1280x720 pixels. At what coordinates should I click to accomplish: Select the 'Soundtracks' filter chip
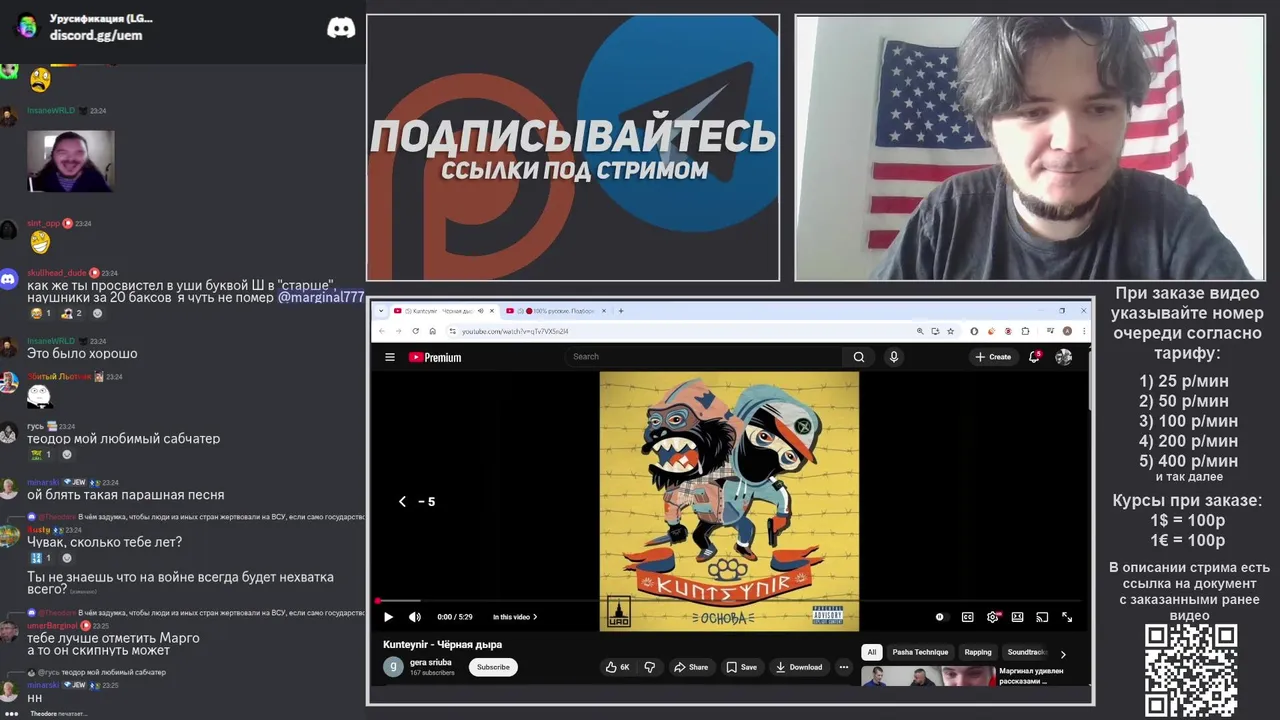1026,652
